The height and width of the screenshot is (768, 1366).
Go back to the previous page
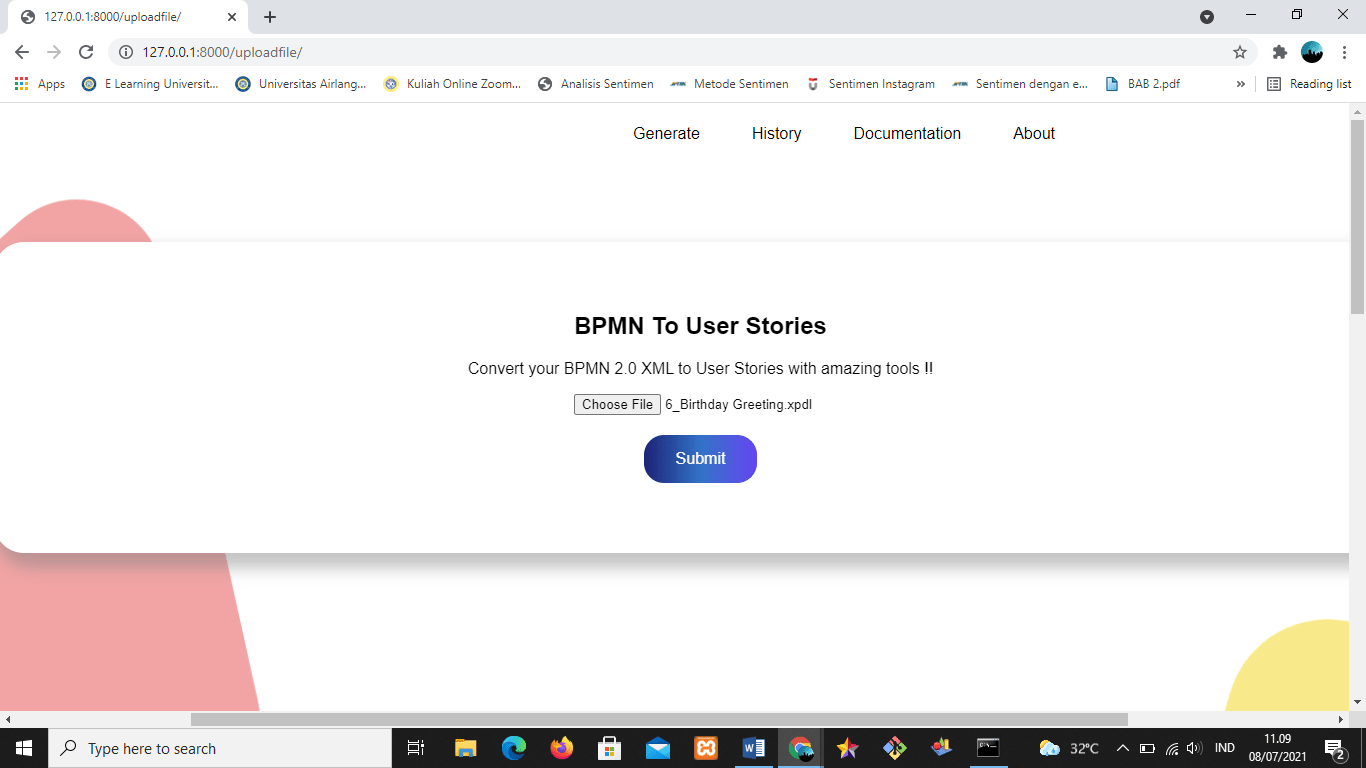22,52
